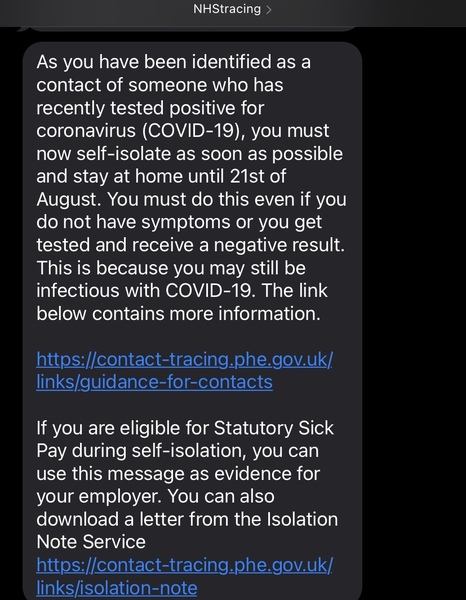466x600 pixels.
Task: Select the self-isolation message bubble
Action: 192,321
